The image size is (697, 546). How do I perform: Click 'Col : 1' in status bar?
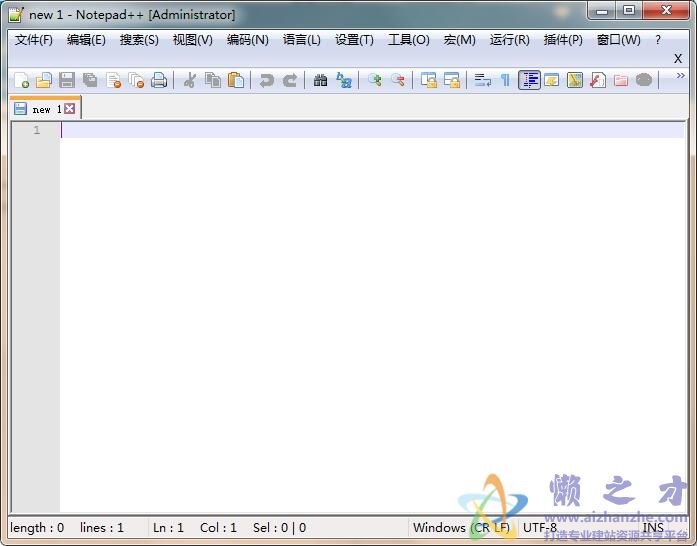point(218,528)
